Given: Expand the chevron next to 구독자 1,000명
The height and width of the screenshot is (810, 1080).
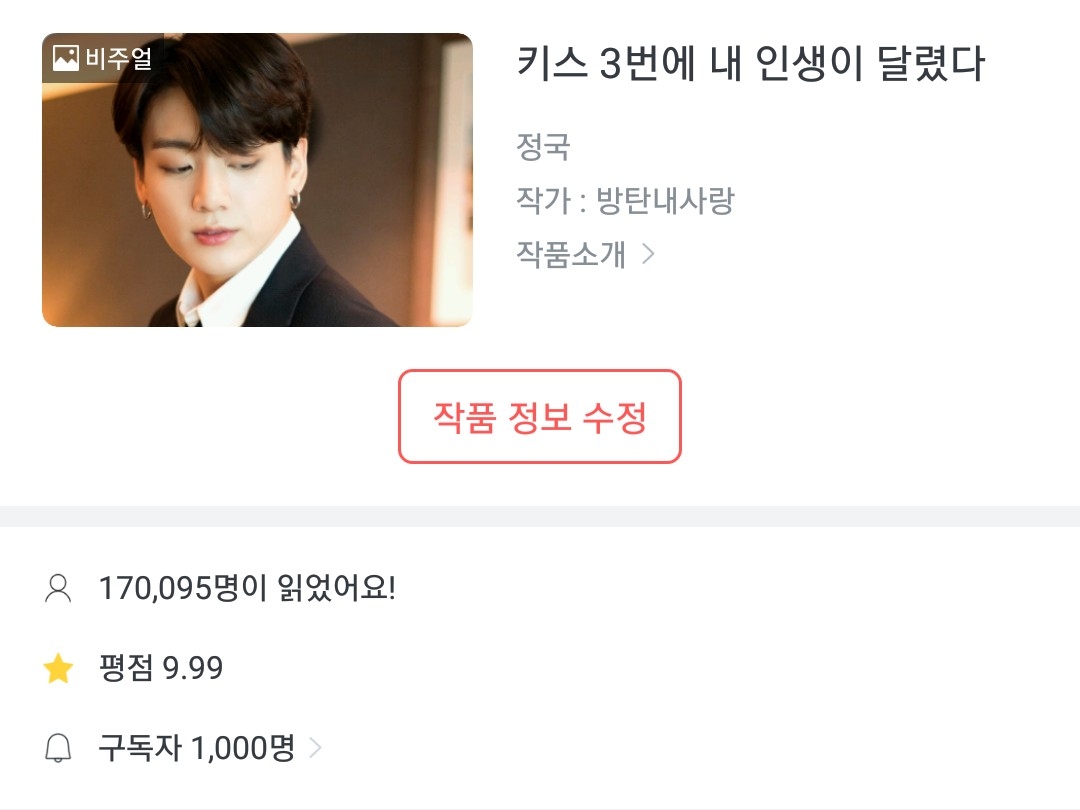Looking at the screenshot, I should [x=316, y=749].
